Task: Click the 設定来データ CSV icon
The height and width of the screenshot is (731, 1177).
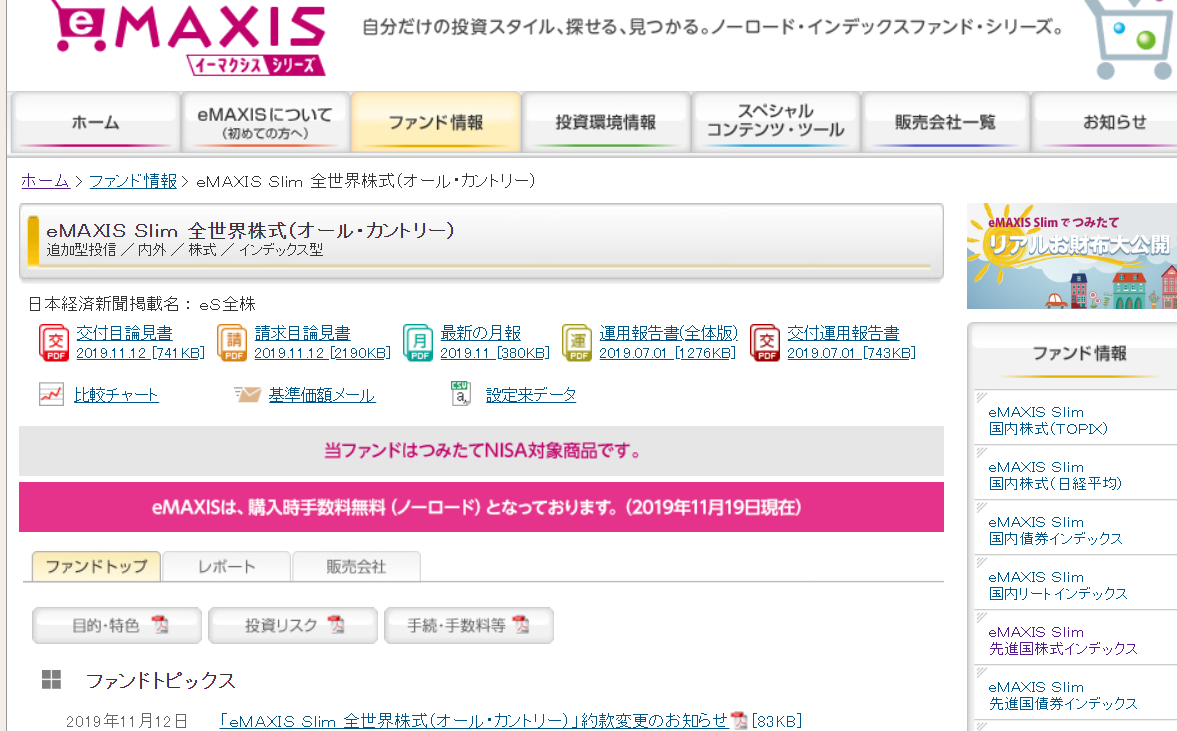Action: 461,395
